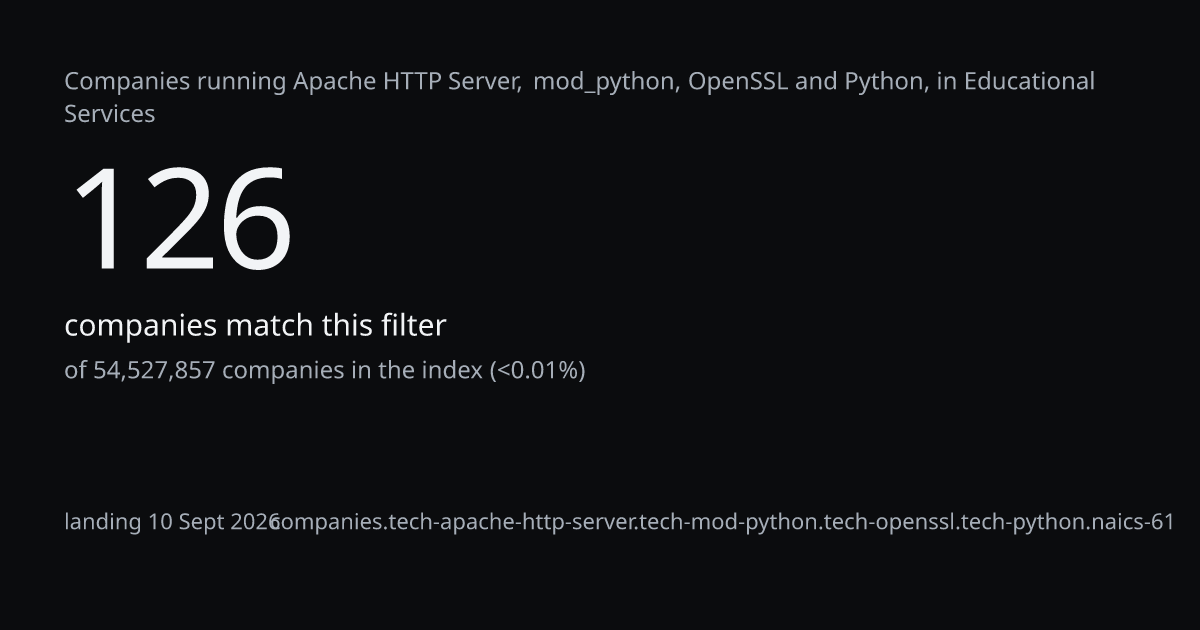Click the "(<0.01%)" percentage text
Image resolution: width=1200 pixels, height=630 pixels.
pyautogui.click(x=537, y=371)
